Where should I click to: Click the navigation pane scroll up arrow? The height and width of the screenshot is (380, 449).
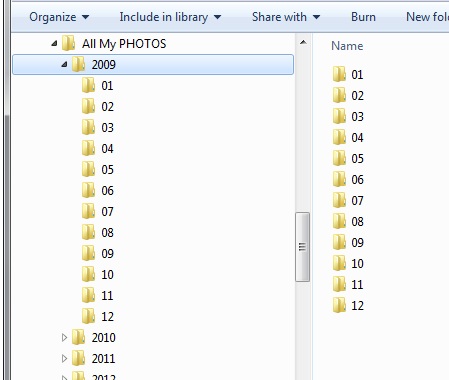click(303, 42)
